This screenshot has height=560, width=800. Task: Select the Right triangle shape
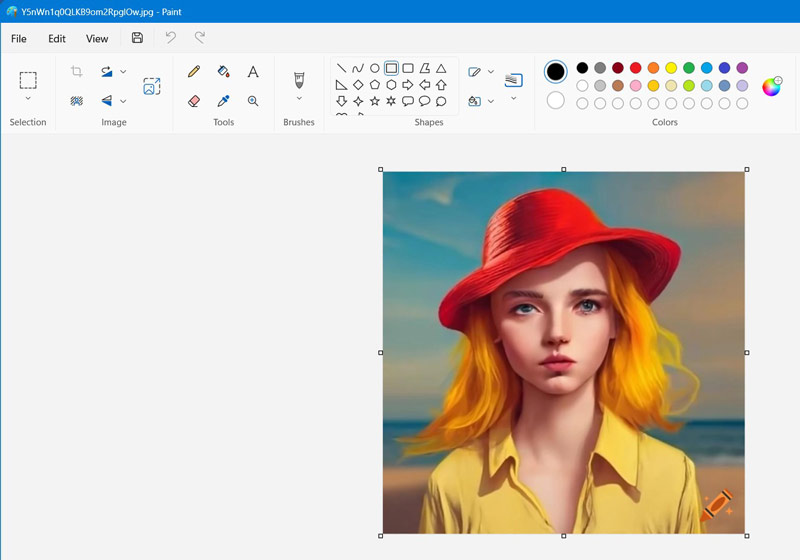point(341,85)
